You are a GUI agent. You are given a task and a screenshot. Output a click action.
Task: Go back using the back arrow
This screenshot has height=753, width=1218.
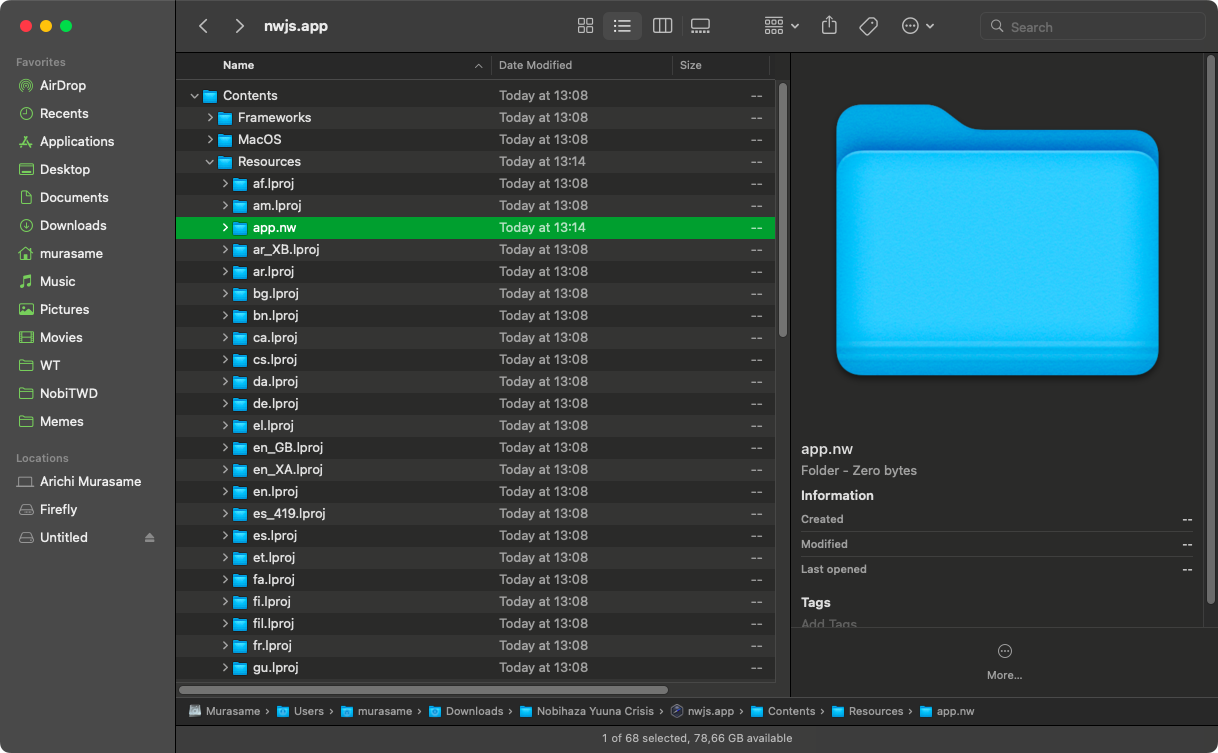coord(204,26)
